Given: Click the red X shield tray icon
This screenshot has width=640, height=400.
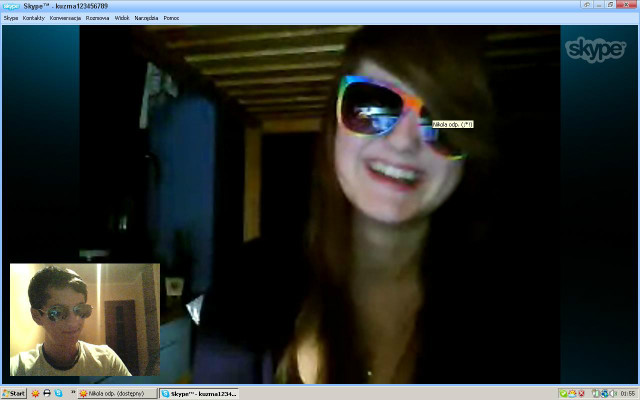Looking at the screenshot, I should [581, 394].
